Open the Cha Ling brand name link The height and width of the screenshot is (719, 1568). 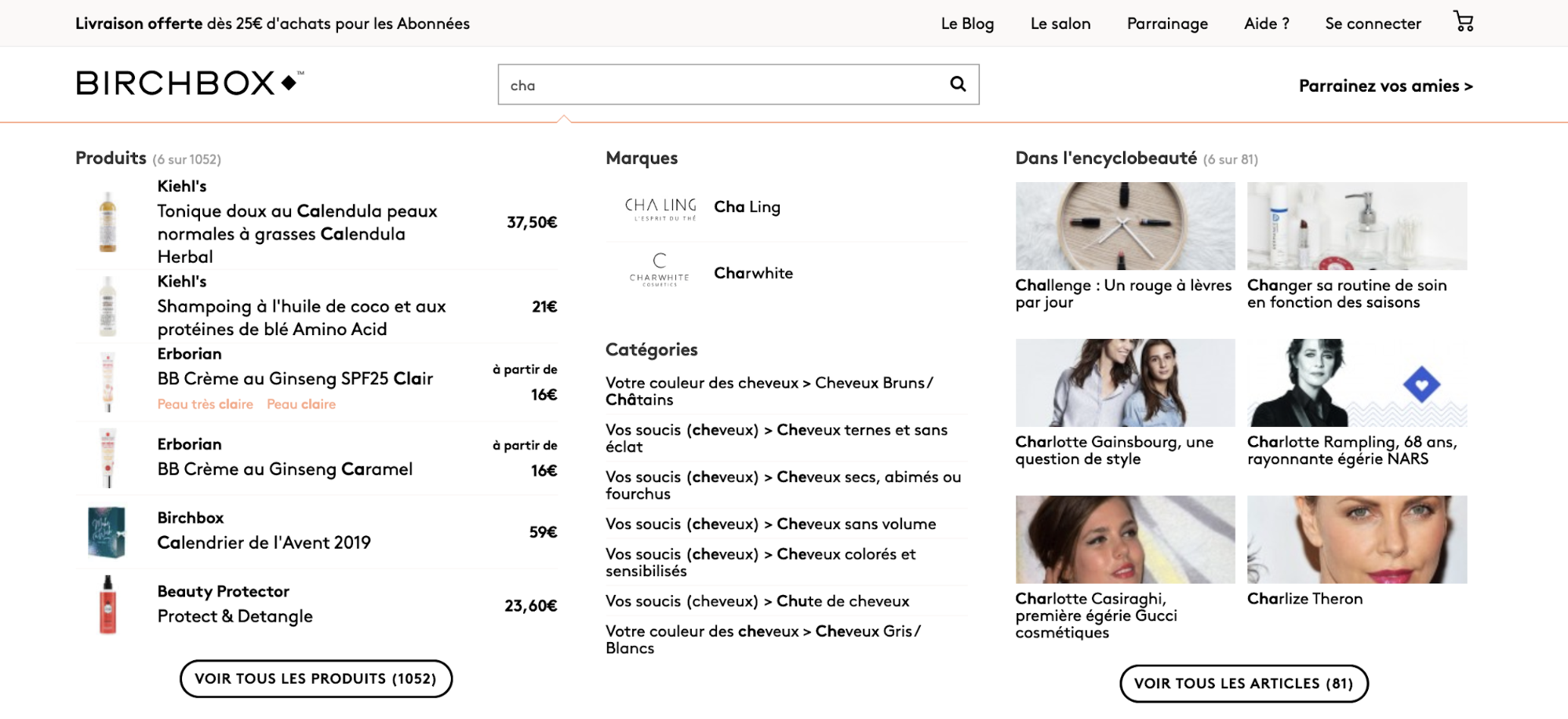[747, 207]
